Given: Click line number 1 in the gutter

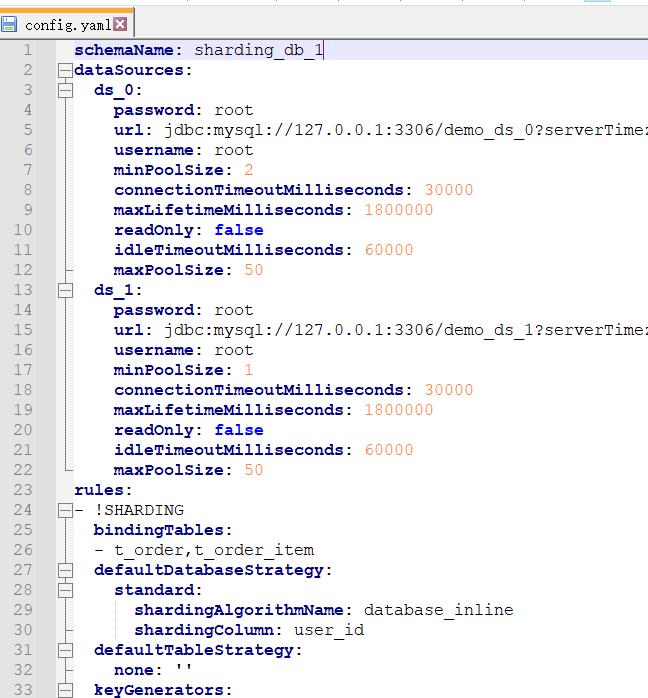Looking at the screenshot, I should click(x=28, y=50).
